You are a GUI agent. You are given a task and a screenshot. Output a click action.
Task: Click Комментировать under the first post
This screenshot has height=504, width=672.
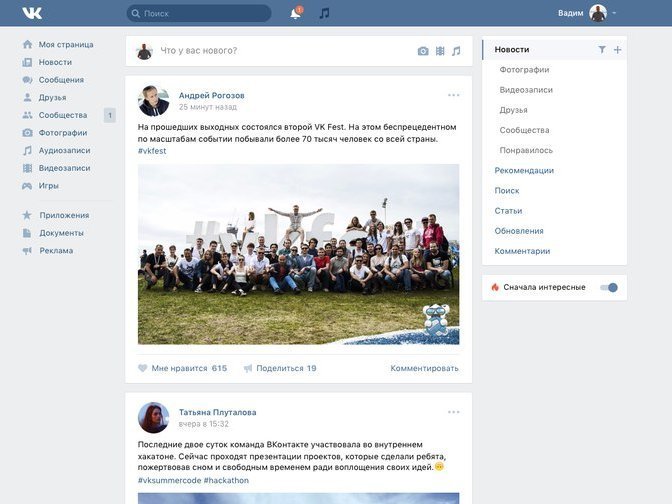[x=424, y=368]
